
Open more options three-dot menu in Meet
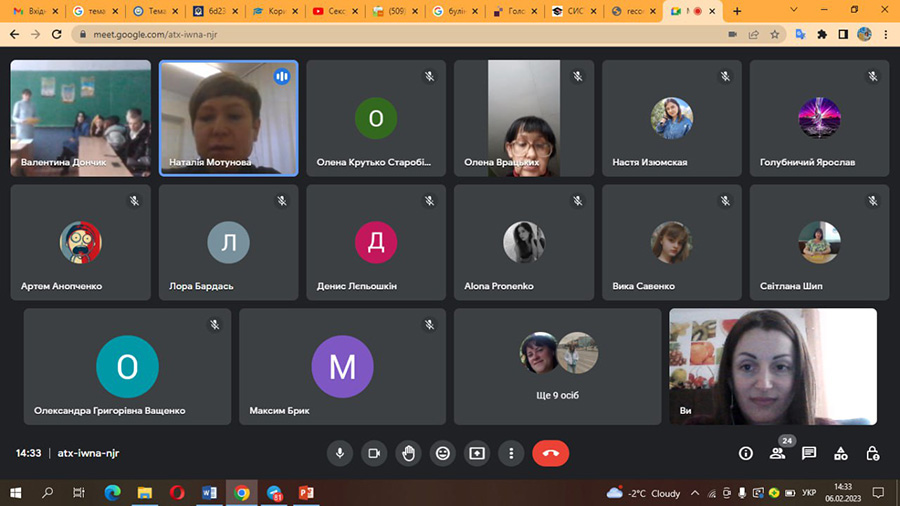coord(511,453)
